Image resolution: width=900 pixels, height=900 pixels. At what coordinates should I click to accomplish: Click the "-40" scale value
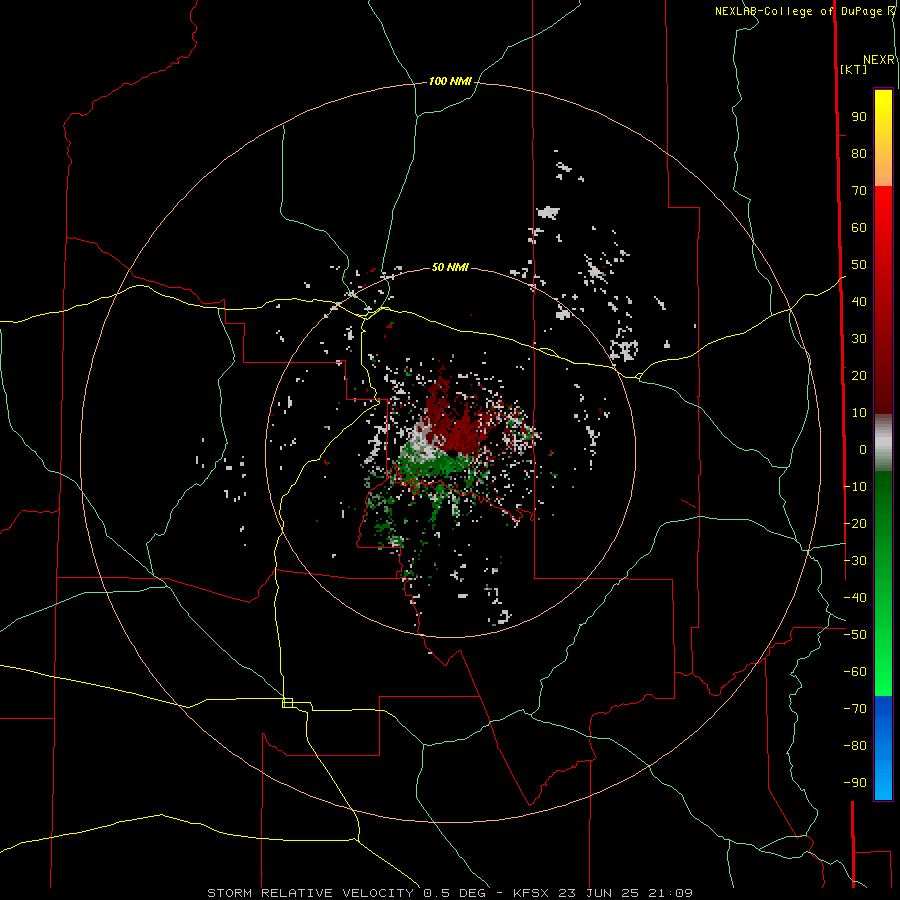[x=855, y=598]
